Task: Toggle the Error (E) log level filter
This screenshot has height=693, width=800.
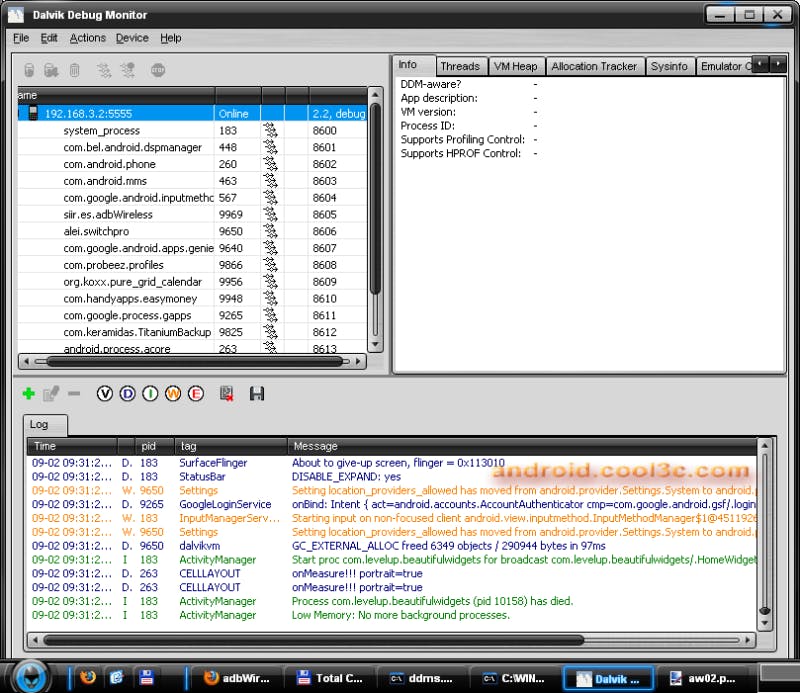Action: point(196,394)
